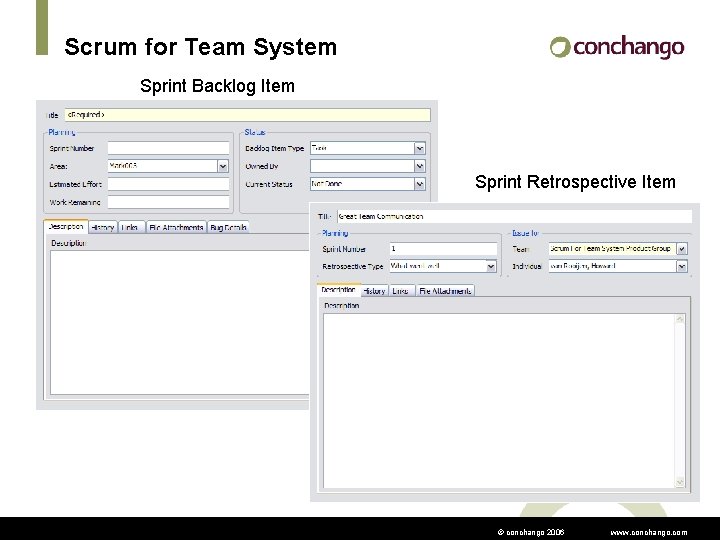Click the Estimated Effort input field
Screen dimensions: 720x540
coord(168,184)
